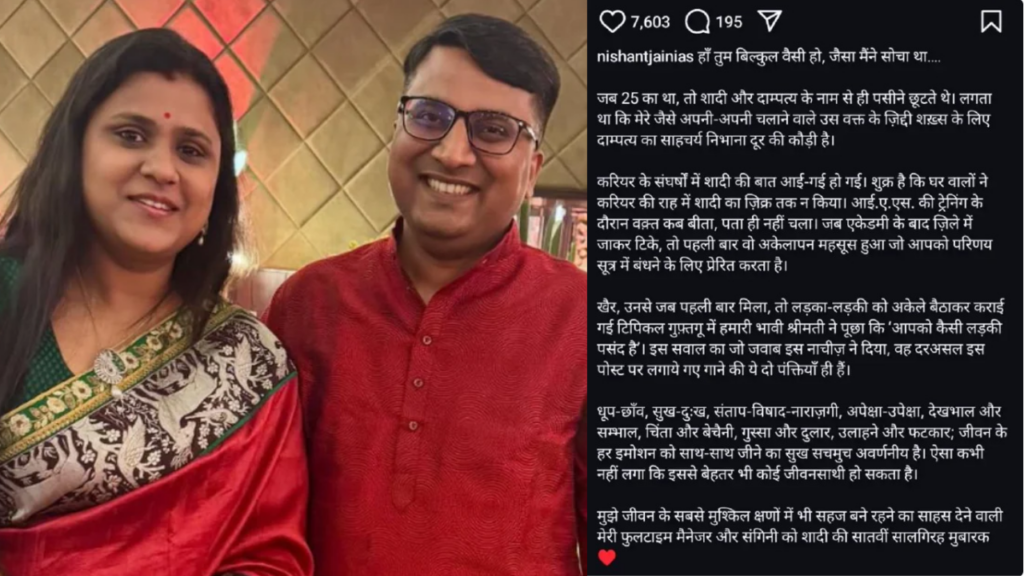Click the brooch pinned on the saree
The width and height of the screenshot is (1024, 576).
tap(111, 368)
